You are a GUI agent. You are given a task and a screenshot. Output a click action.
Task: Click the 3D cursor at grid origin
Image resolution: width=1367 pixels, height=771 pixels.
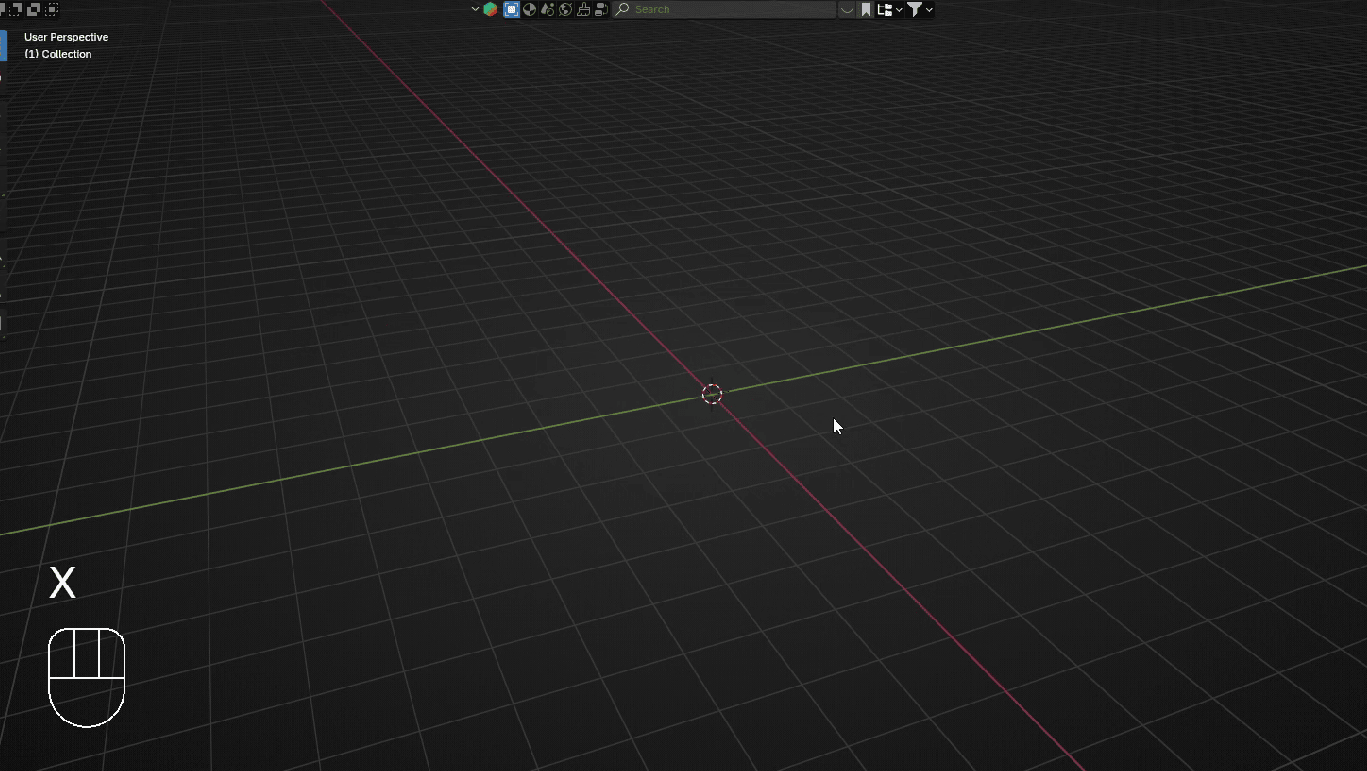tap(711, 394)
